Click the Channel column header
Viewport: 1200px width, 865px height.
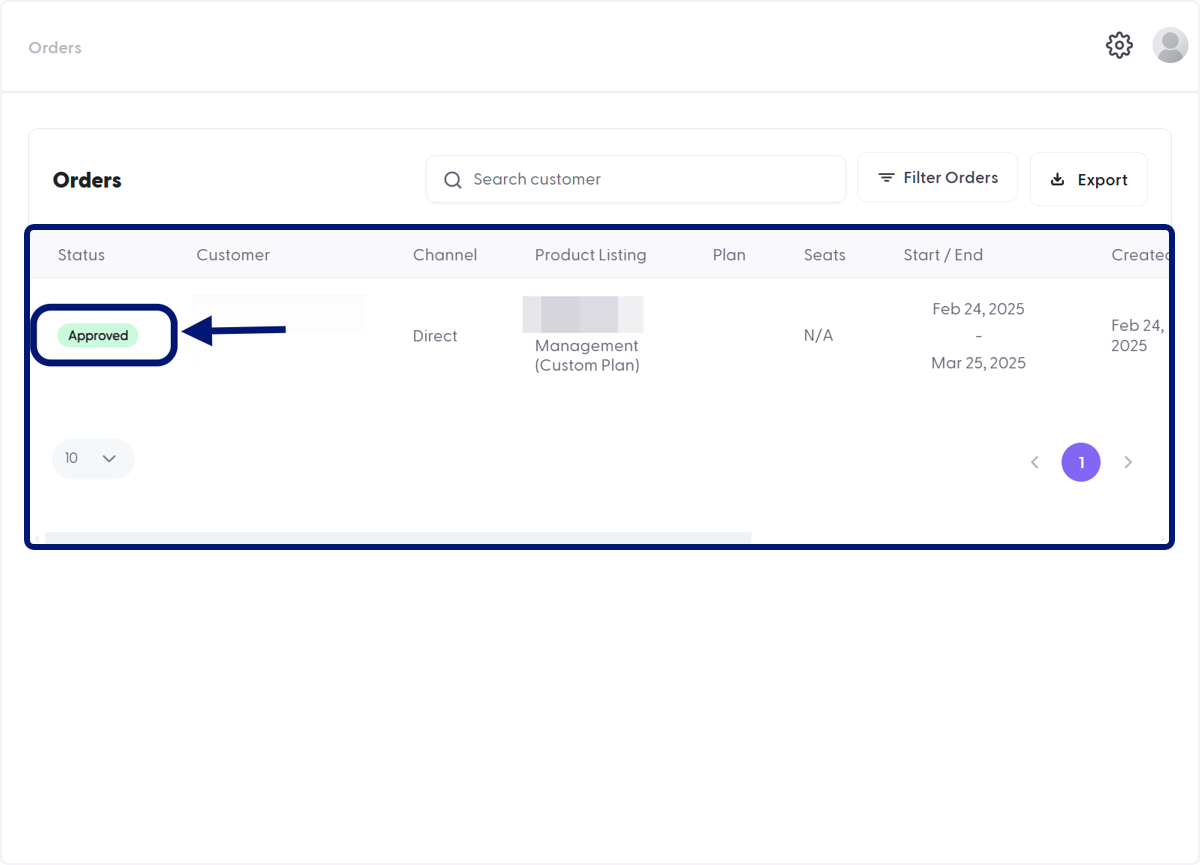tap(445, 255)
